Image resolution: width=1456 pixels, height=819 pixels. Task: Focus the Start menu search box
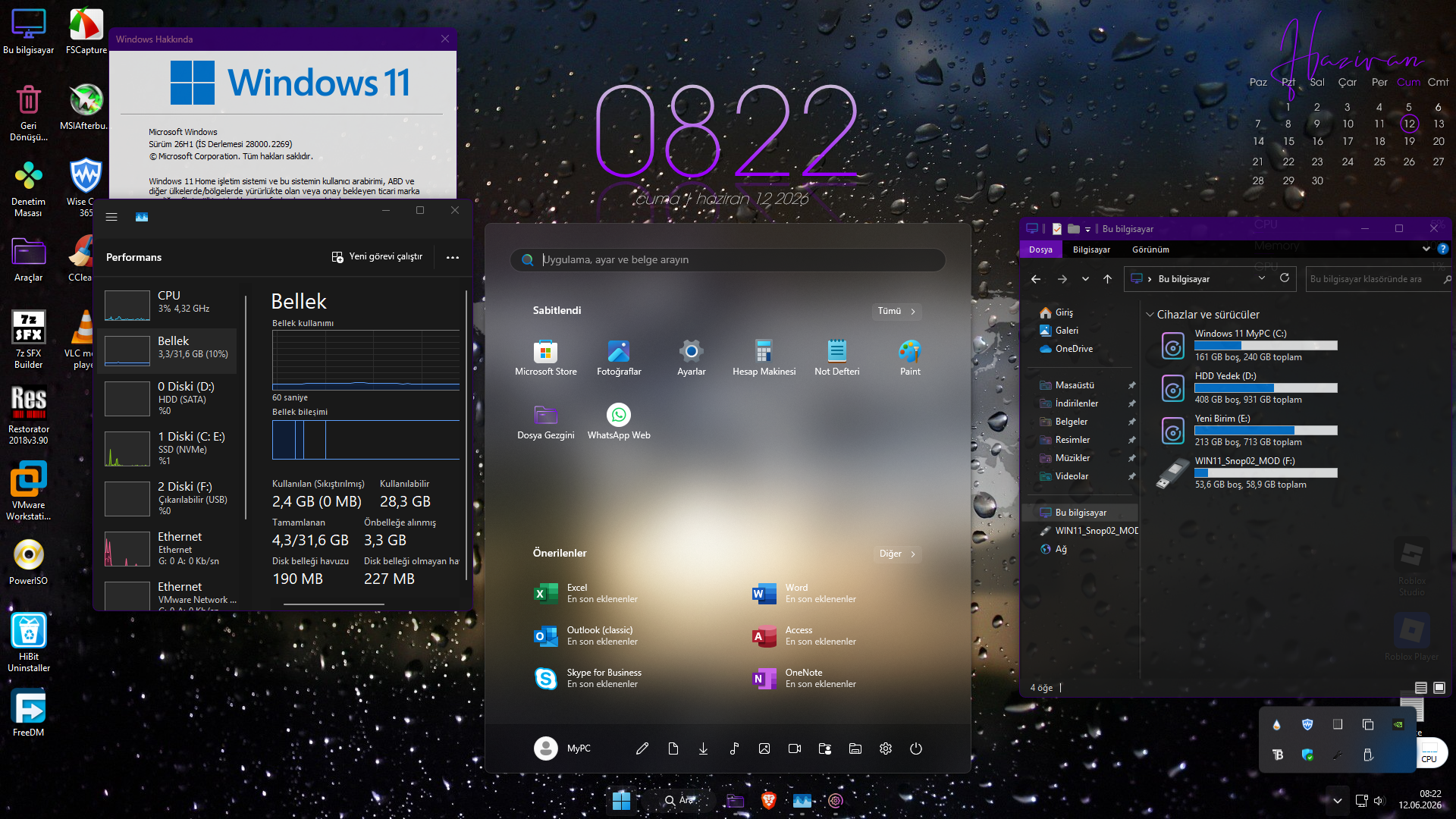tap(728, 259)
